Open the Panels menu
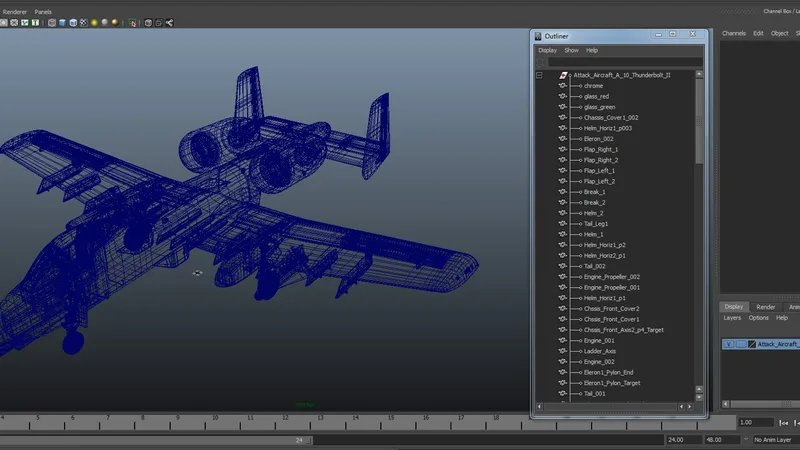This screenshot has width=800, height=450. 43,12
